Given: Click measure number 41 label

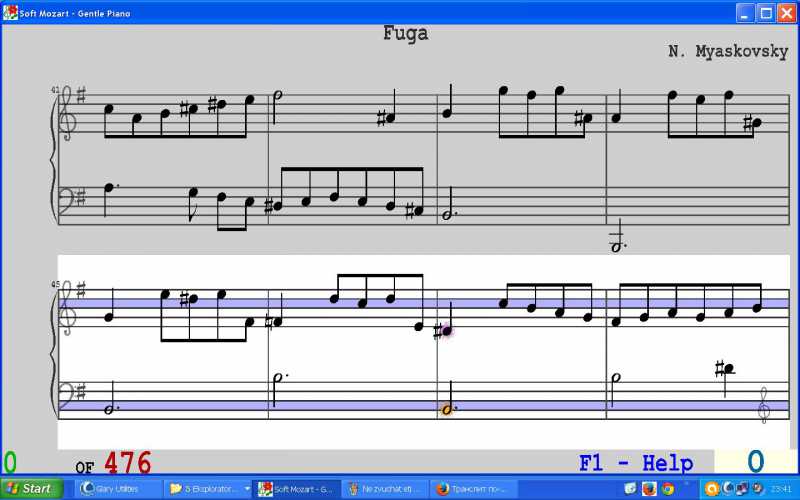Looking at the screenshot, I should [x=55, y=90].
